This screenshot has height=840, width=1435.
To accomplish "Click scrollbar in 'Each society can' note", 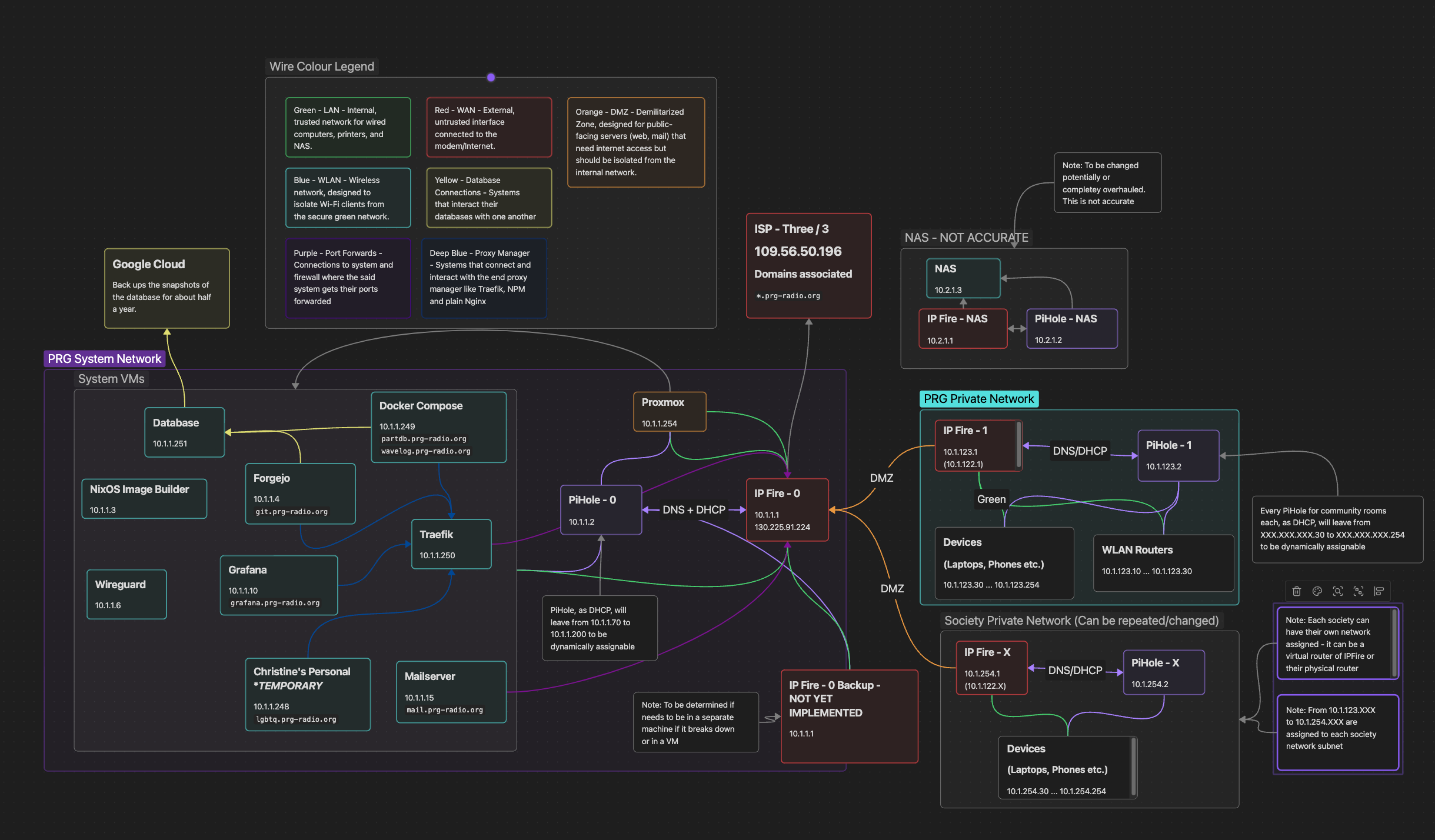I will coord(1394,643).
